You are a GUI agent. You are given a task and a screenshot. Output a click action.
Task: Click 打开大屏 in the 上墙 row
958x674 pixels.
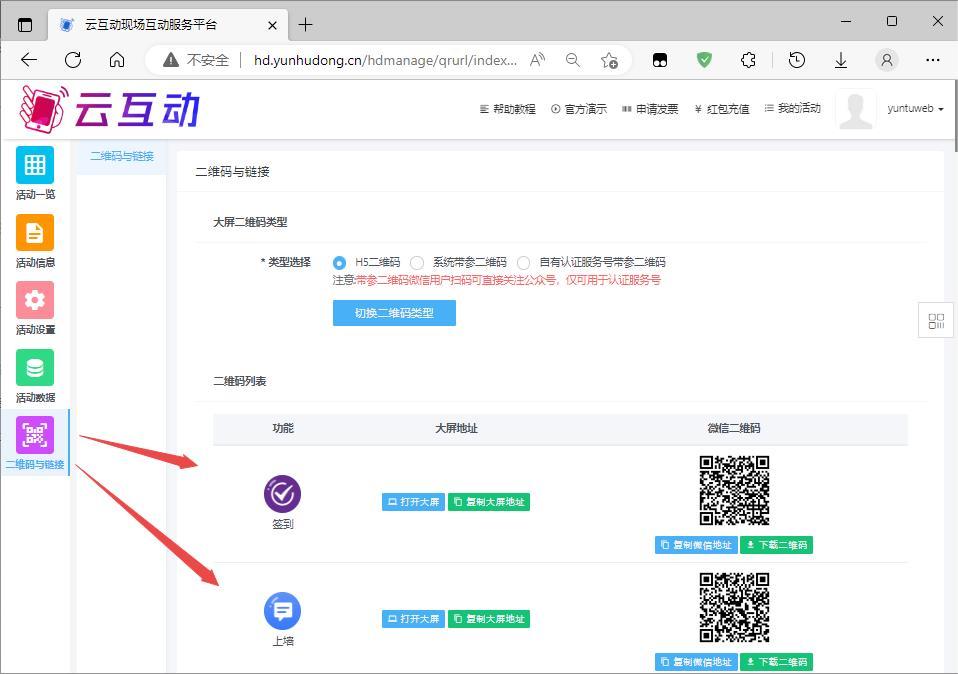click(x=413, y=618)
